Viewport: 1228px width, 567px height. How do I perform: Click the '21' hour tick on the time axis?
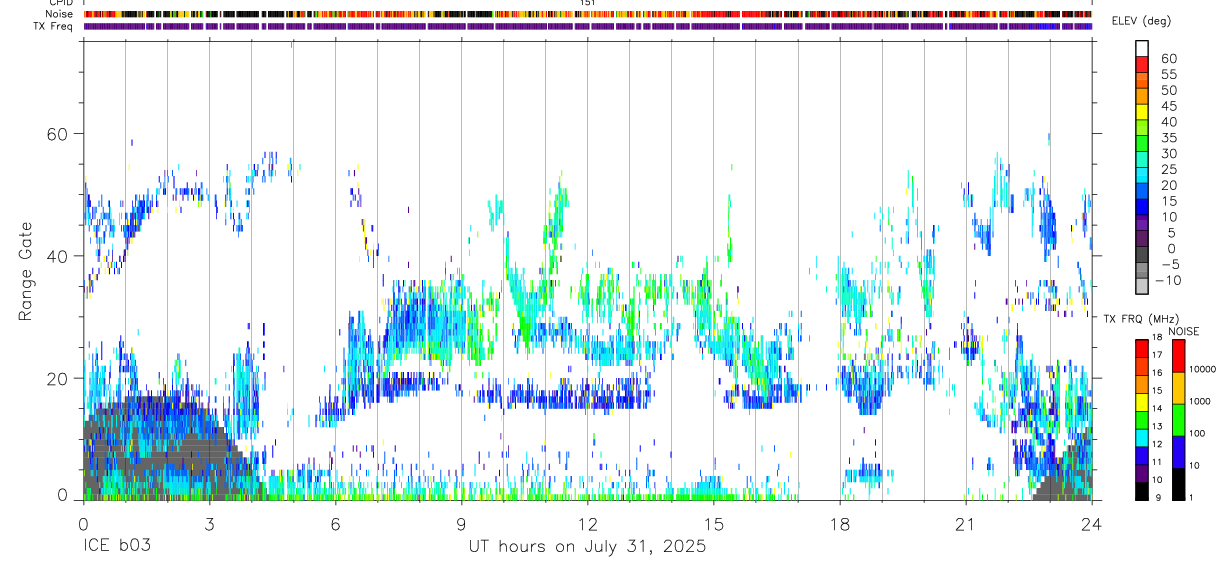point(965,524)
